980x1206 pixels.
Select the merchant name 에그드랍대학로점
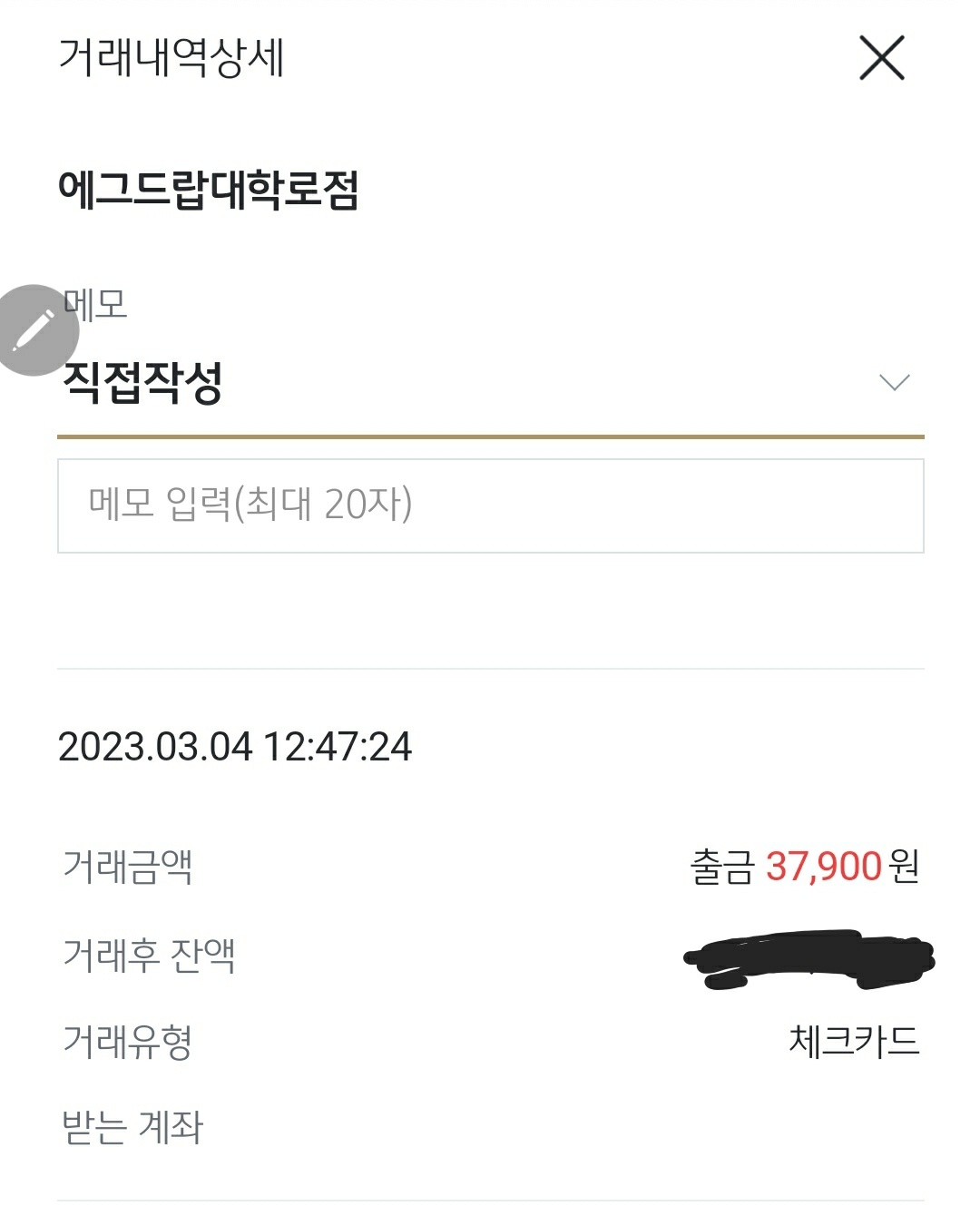pos(209,190)
